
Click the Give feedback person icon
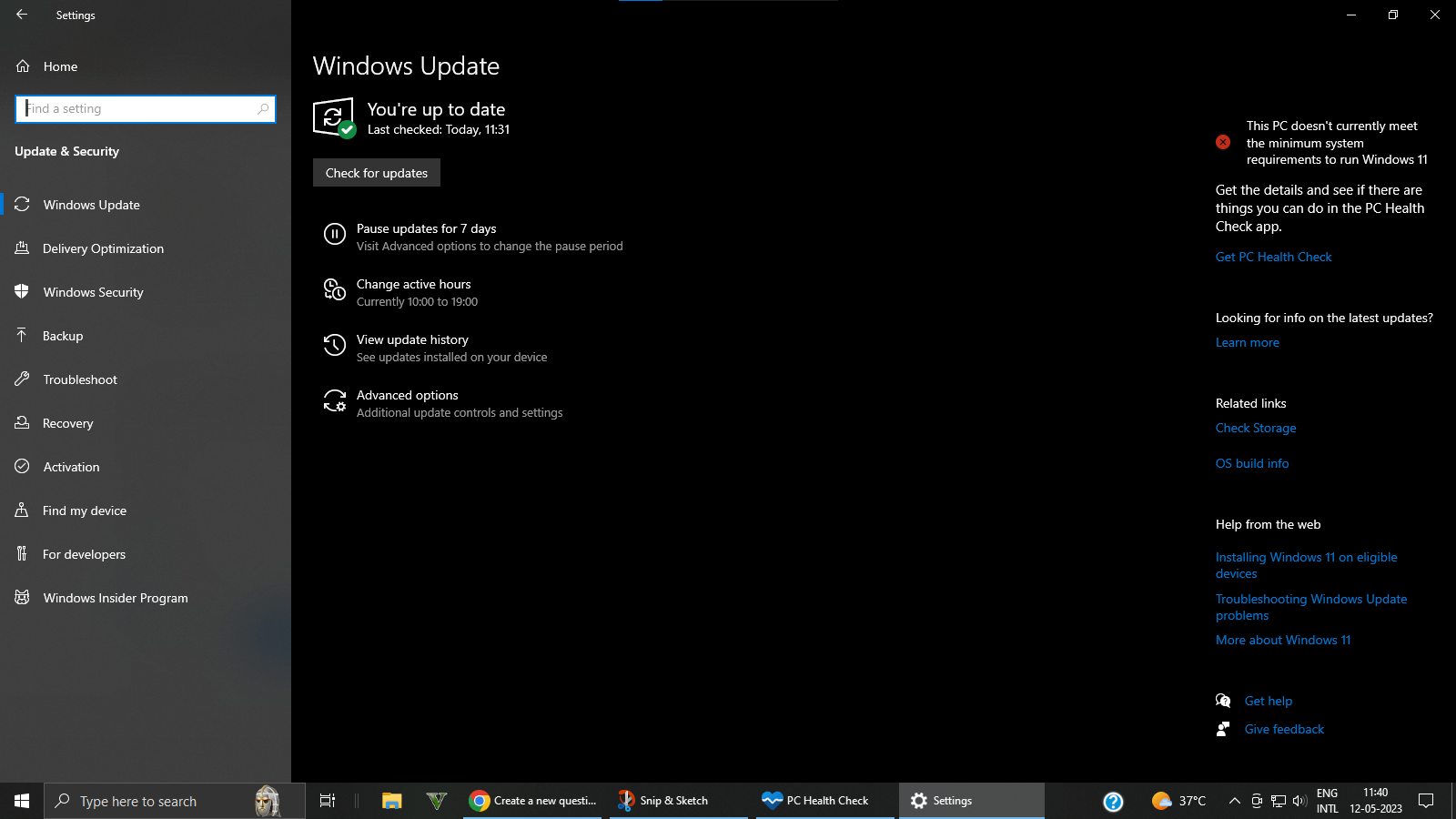pos(1223,729)
